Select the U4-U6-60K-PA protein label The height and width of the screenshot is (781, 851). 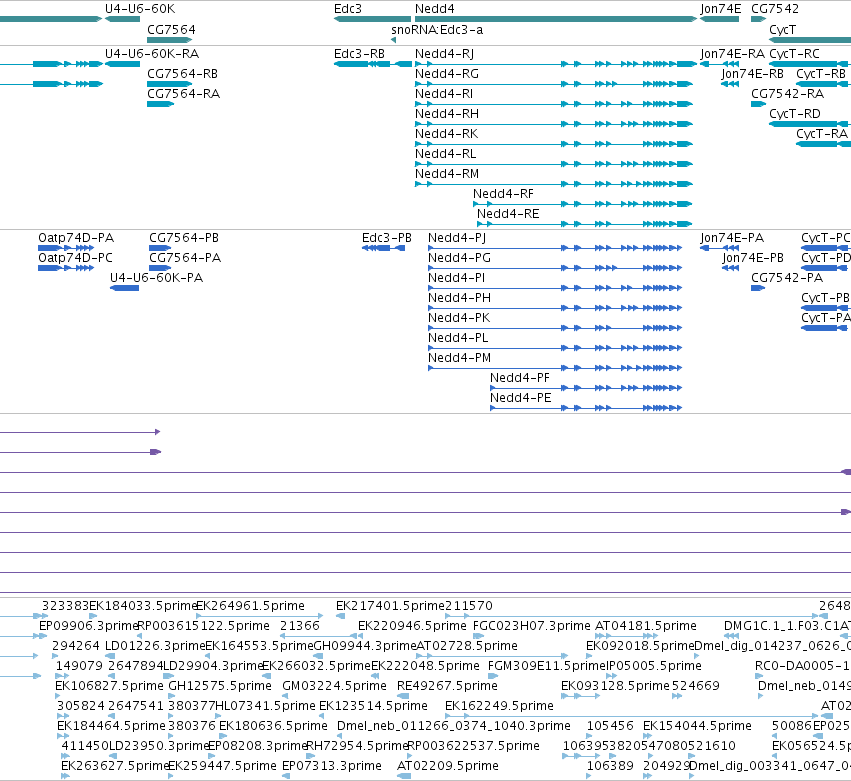tap(156, 278)
